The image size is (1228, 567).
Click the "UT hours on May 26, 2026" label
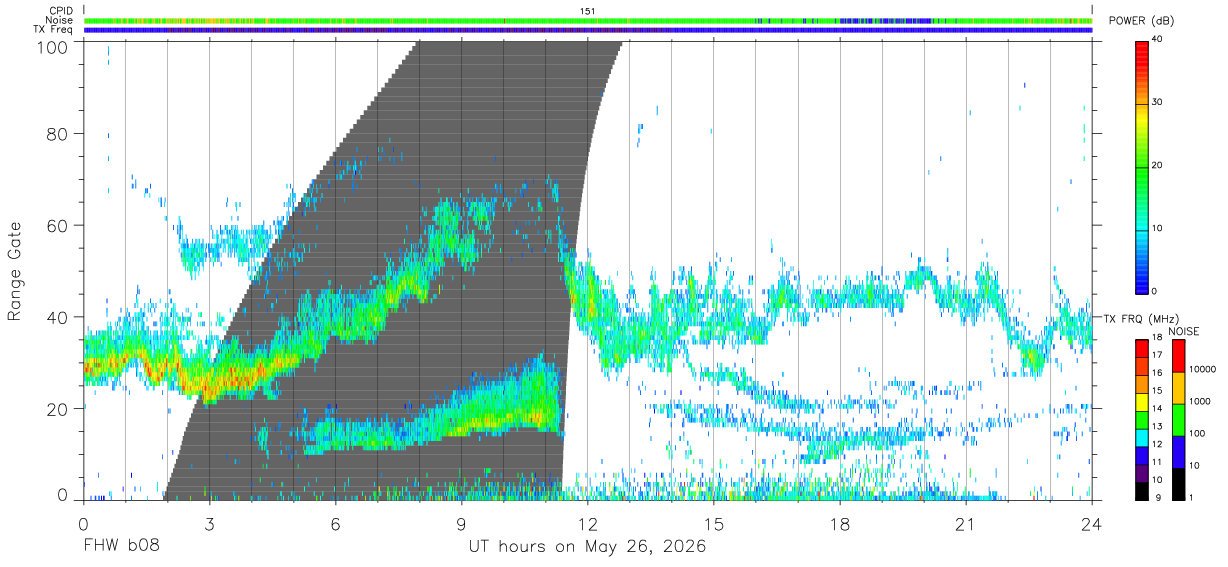pos(588,547)
